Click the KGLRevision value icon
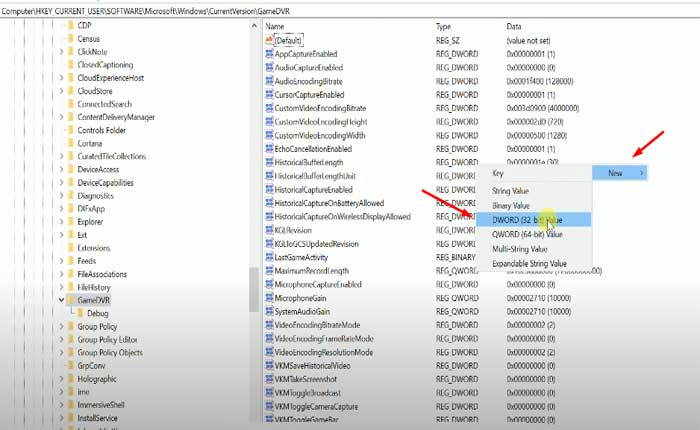 click(269, 230)
